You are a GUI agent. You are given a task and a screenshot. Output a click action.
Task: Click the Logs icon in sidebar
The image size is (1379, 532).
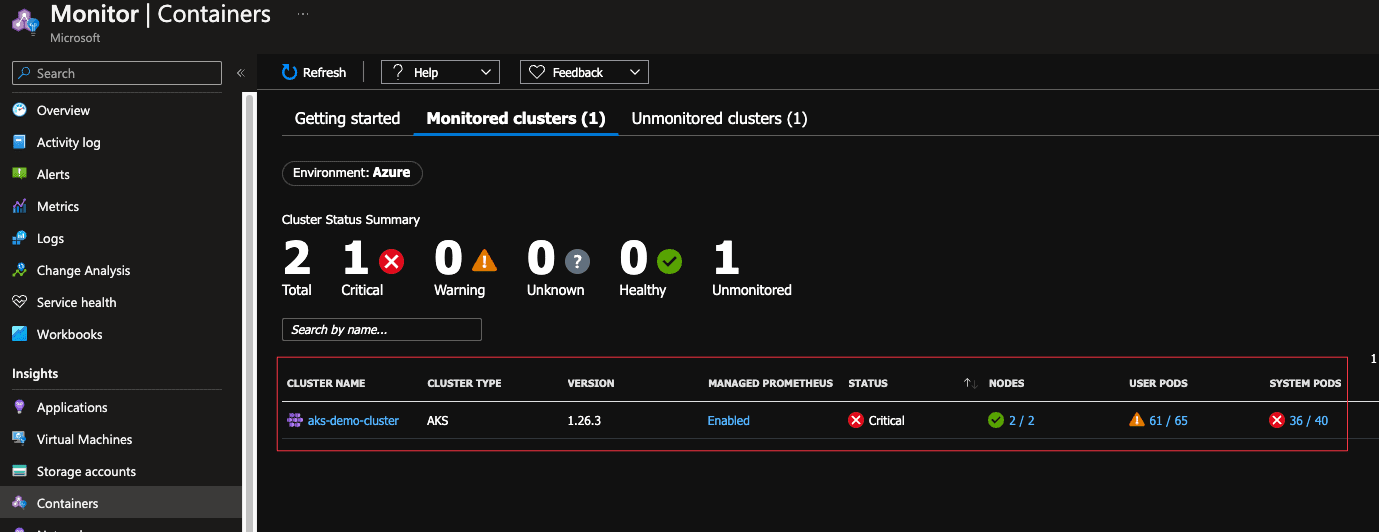[19, 238]
